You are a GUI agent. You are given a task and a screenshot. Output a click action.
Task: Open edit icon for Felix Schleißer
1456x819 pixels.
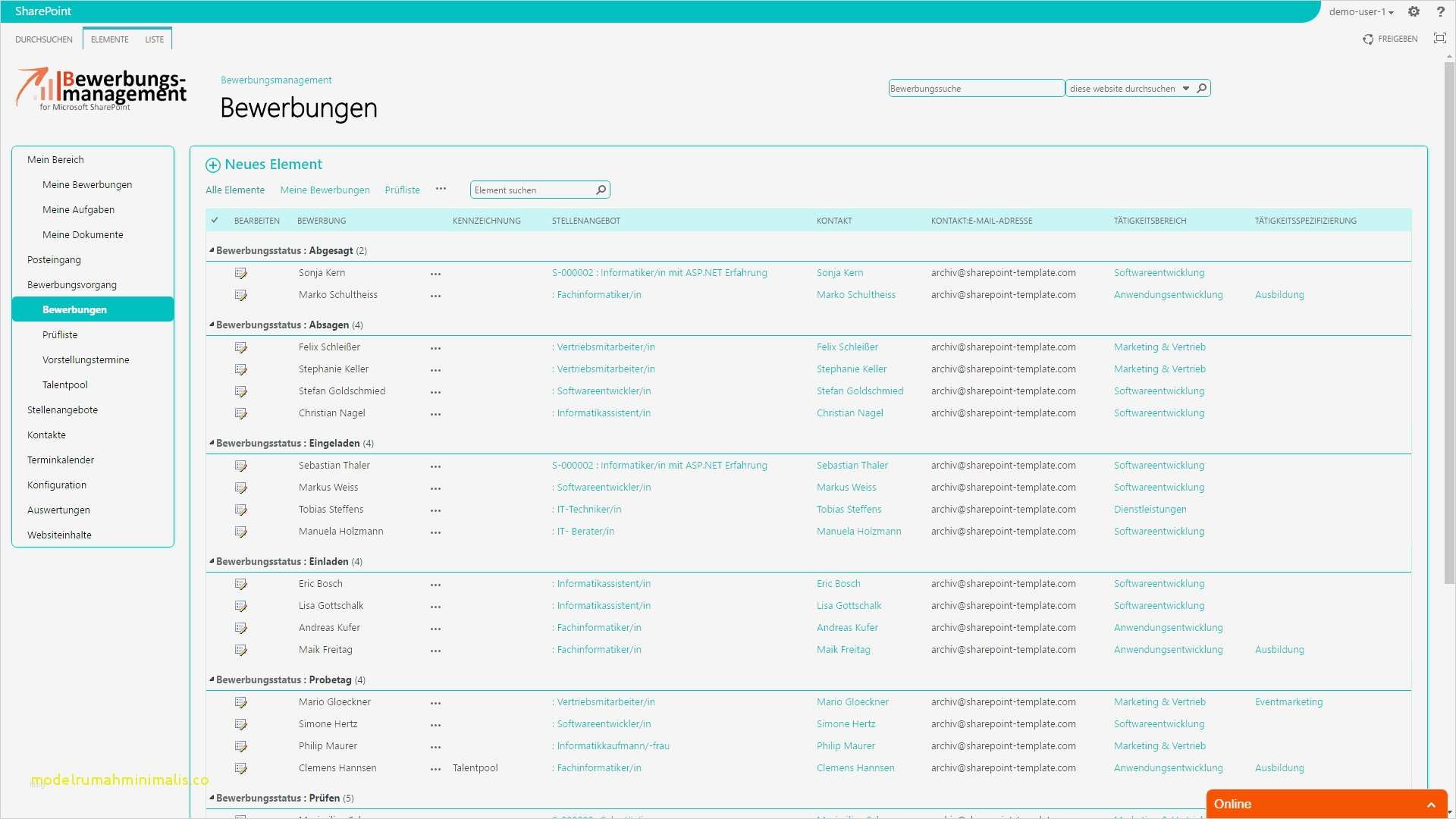[x=240, y=347]
